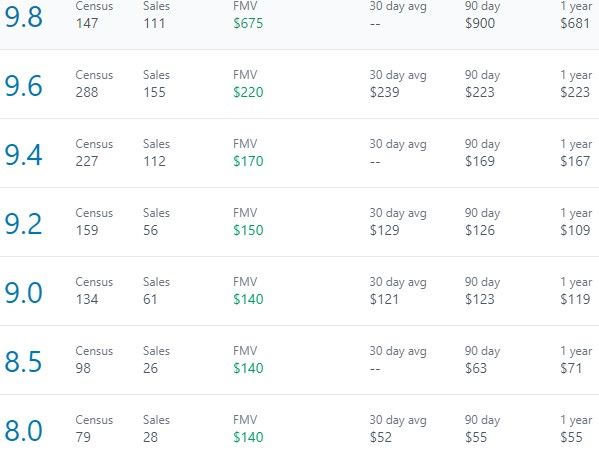Choose the 8.5 grade row
599x457 pixels.
click(x=300, y=360)
